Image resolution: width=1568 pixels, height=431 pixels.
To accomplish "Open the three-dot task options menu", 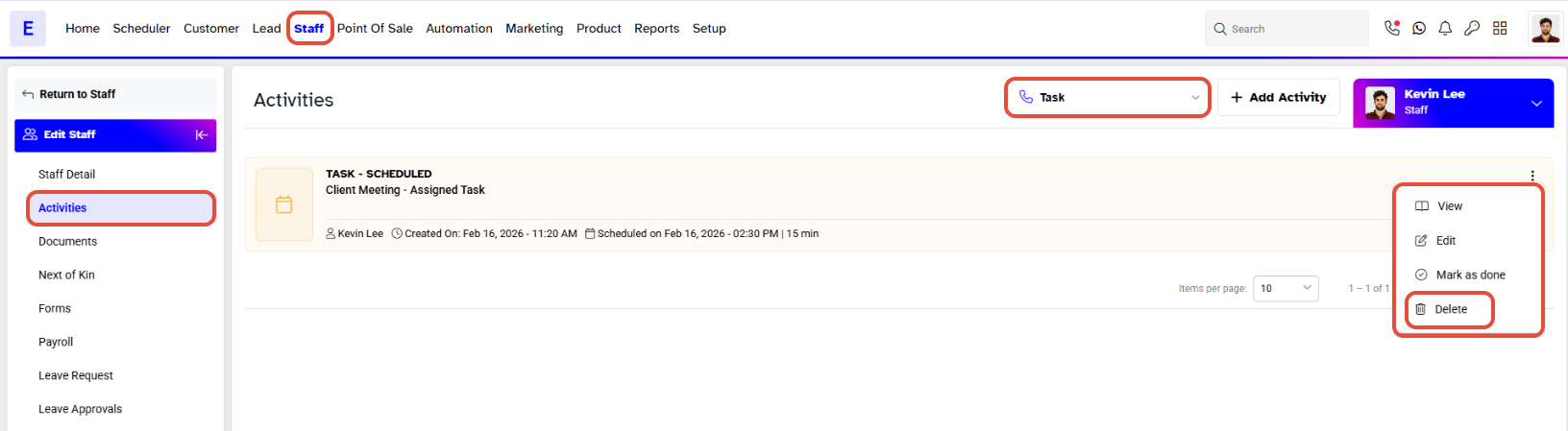I will pos(1532,176).
